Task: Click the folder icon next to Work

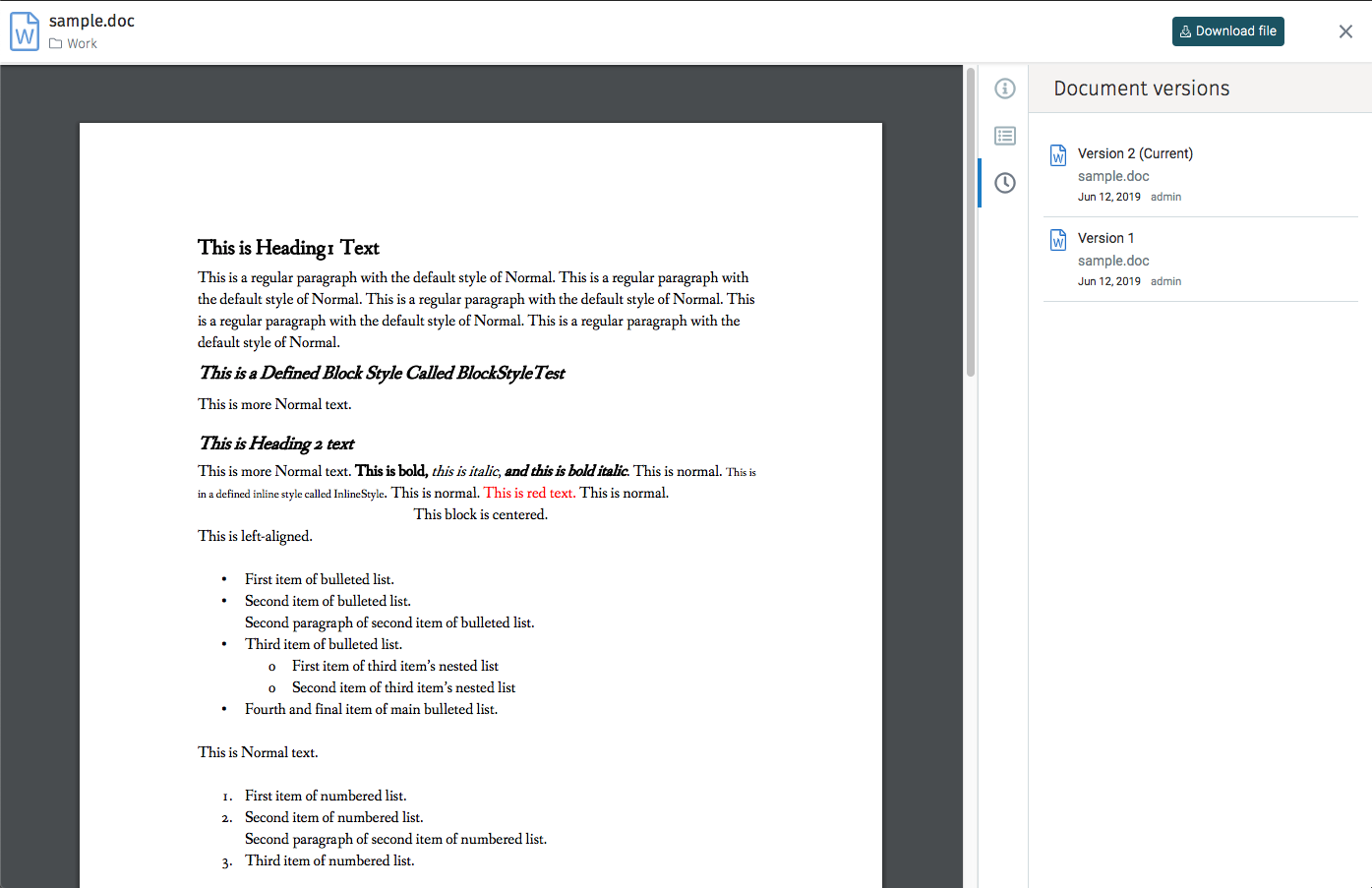Action: click(x=54, y=43)
